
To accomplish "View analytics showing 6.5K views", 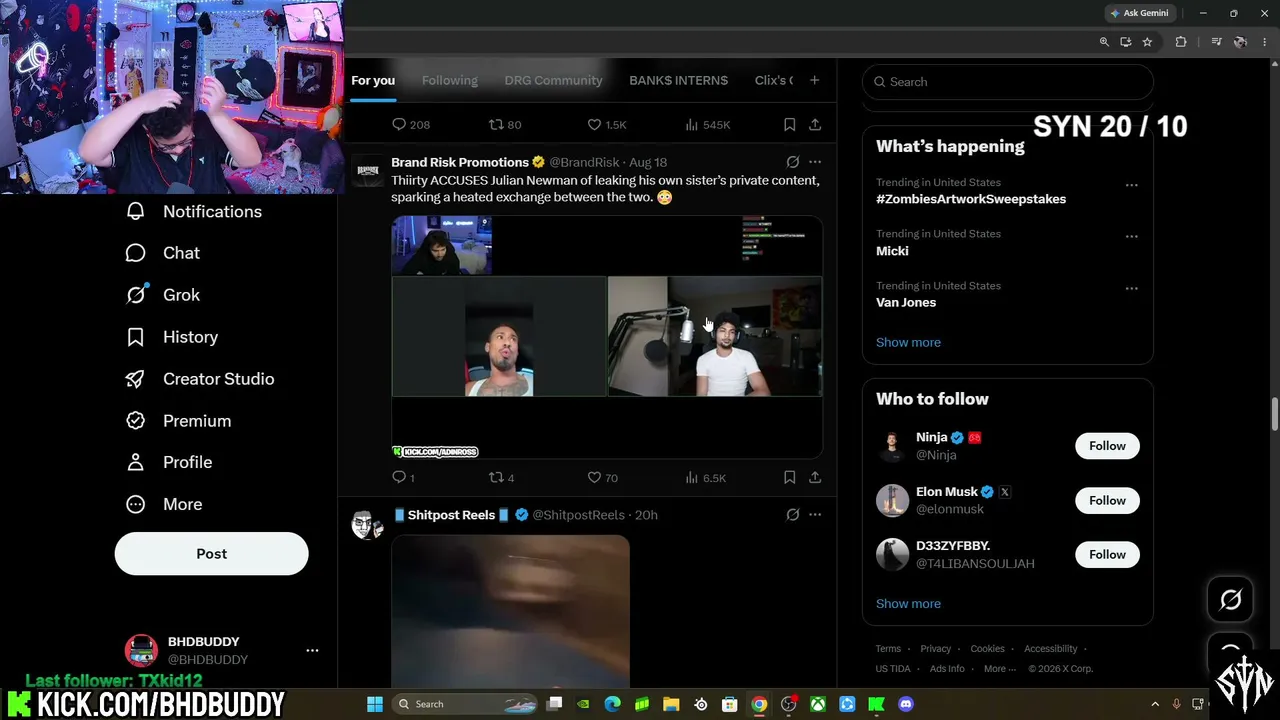I will click(x=706, y=478).
